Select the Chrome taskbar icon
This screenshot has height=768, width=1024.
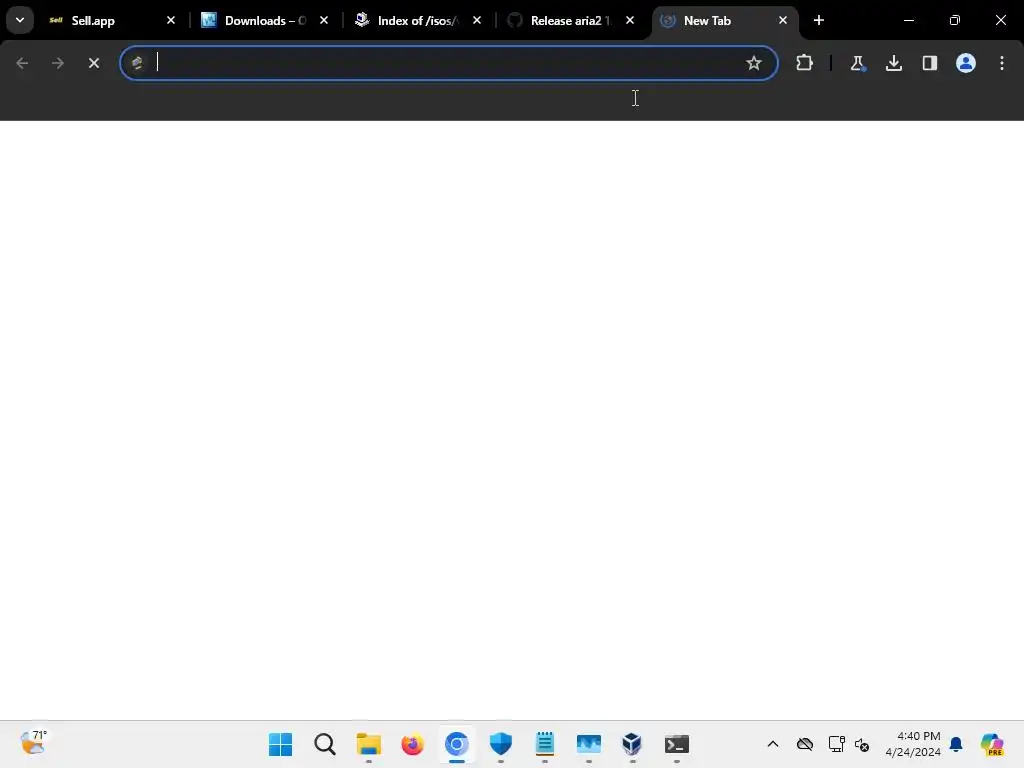pos(456,744)
